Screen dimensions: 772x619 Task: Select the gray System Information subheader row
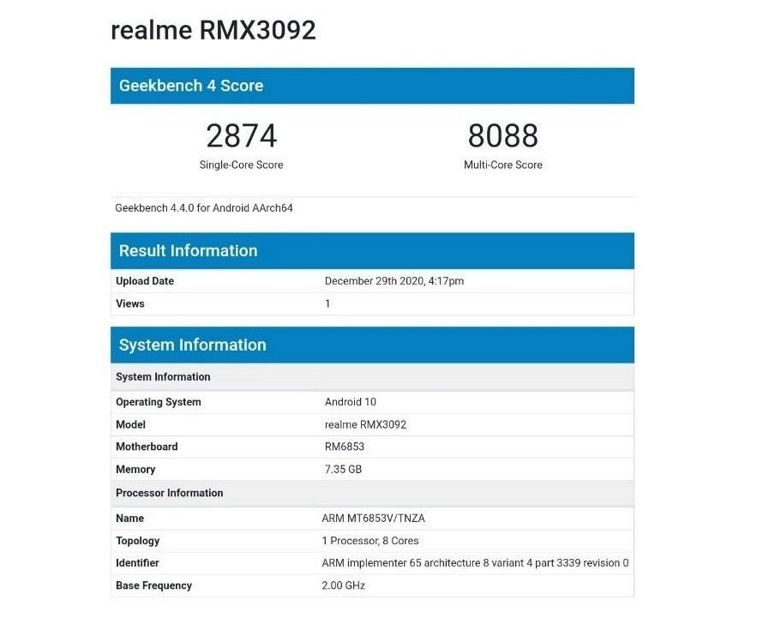(372, 377)
